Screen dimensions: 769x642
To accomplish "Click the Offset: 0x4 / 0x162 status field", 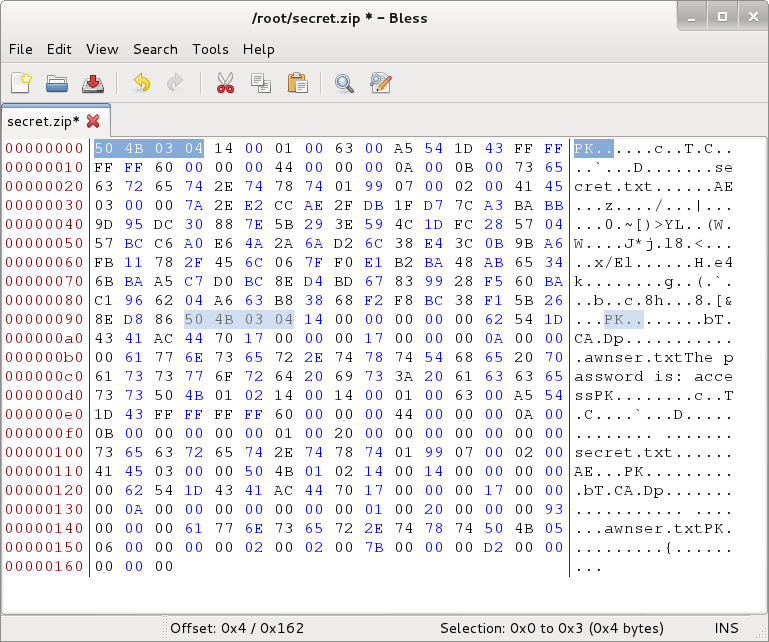I will 237,628.
